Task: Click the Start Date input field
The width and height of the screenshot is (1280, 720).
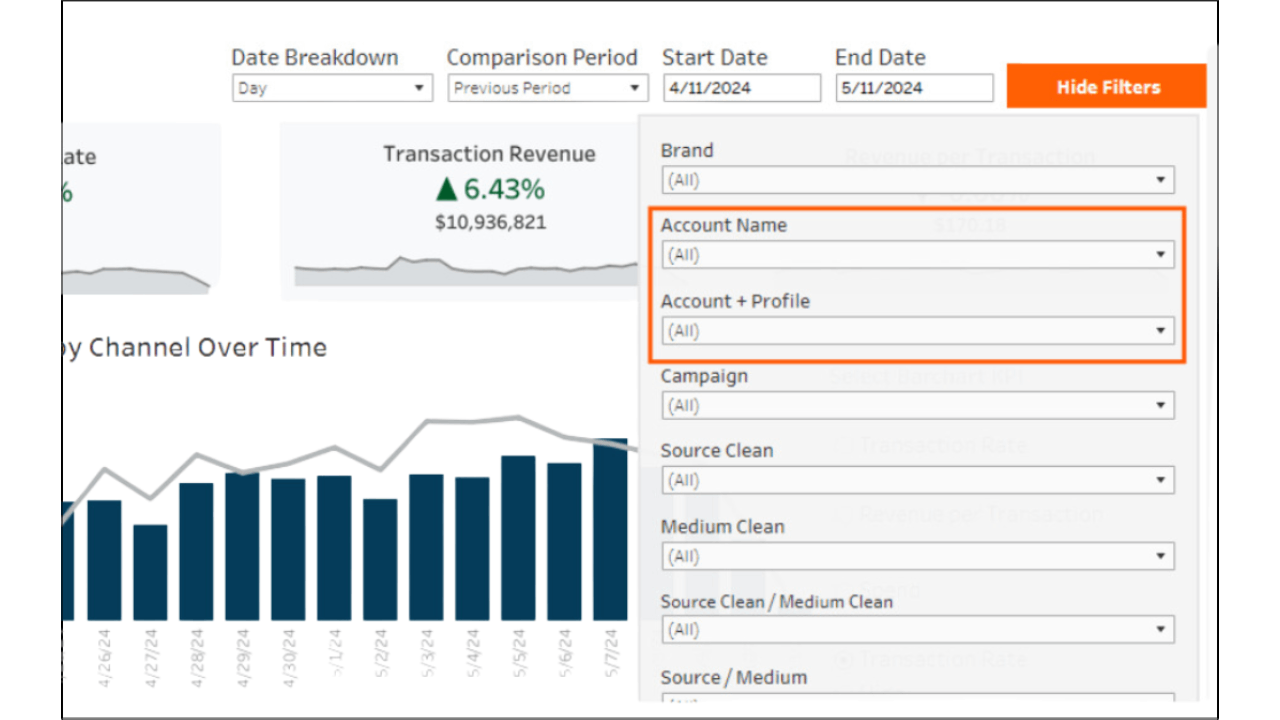Action: tap(741, 88)
